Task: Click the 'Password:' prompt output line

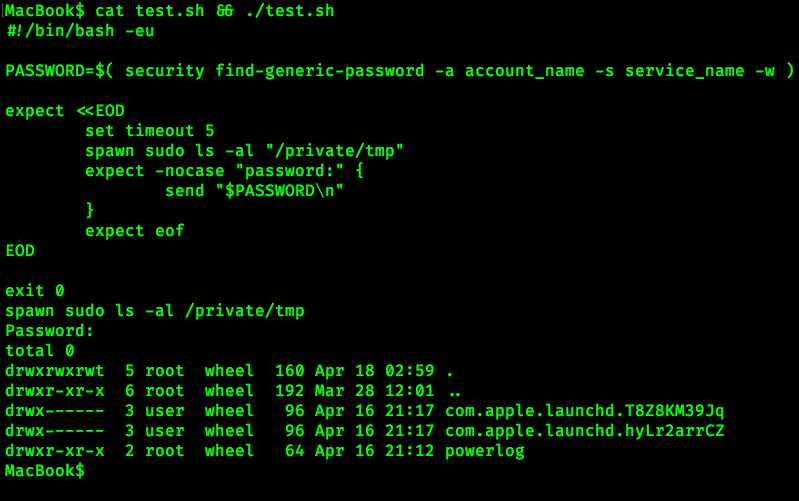Action: click(50, 330)
